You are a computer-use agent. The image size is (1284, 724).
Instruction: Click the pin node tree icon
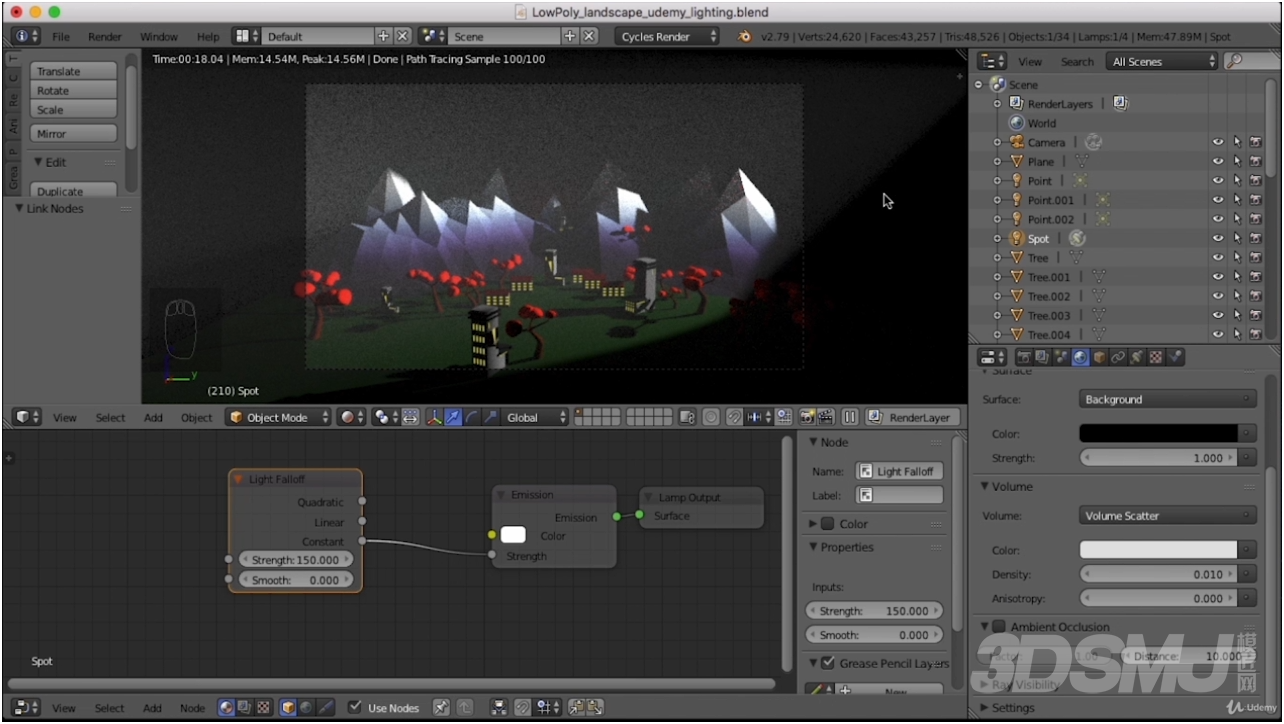(x=440, y=708)
